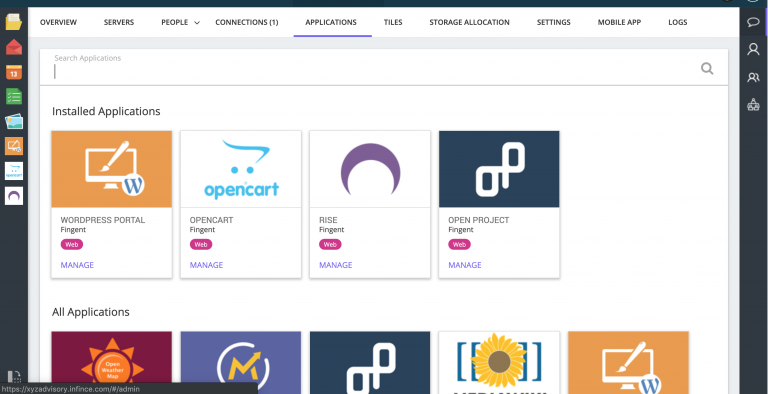This screenshot has width=768, height=394.
Task: Go to the Logs tab
Action: (x=677, y=22)
